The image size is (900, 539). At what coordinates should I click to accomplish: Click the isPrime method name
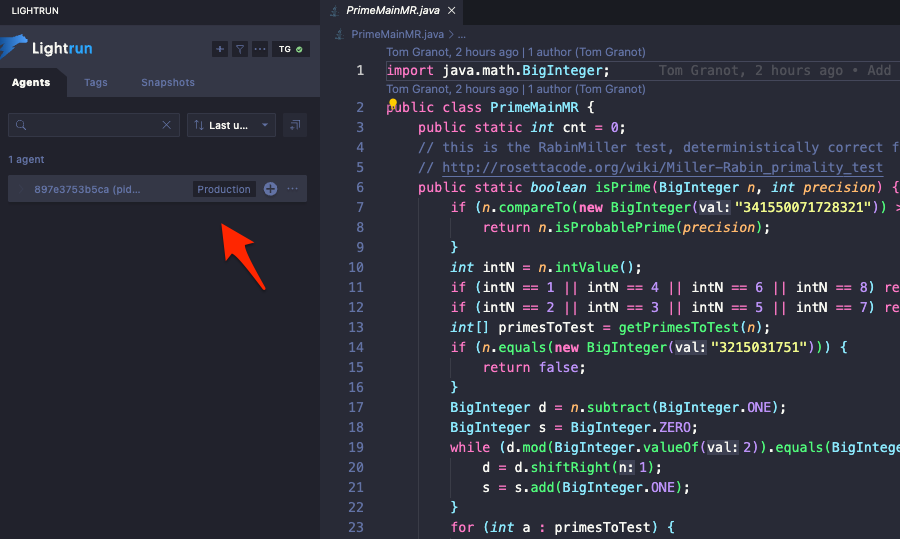[x=622, y=188]
